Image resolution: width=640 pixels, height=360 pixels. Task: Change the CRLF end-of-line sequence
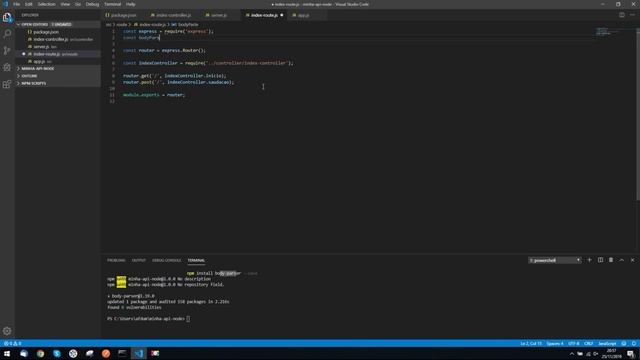point(589,343)
